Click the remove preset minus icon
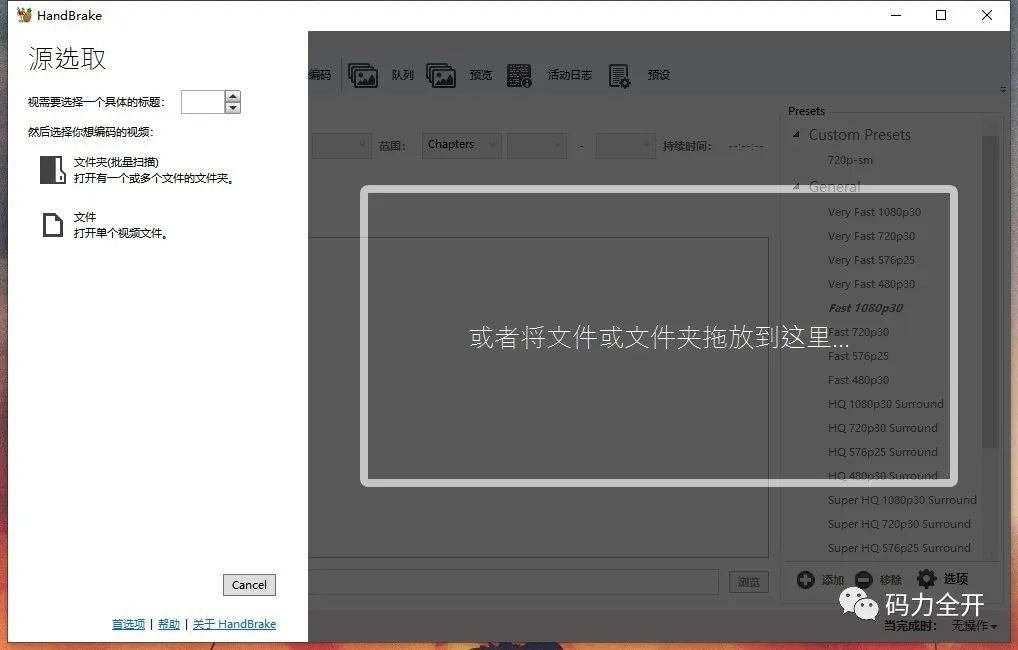Image resolution: width=1018 pixels, height=650 pixels. tap(863, 579)
